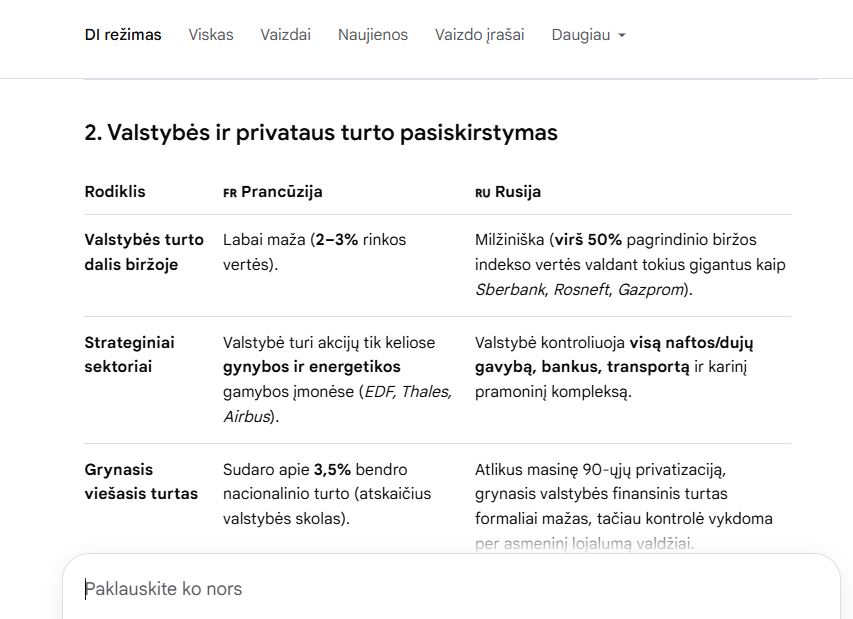Click the section heading about Valstybės ir privataus turto
The image size is (853, 619).
(x=321, y=133)
